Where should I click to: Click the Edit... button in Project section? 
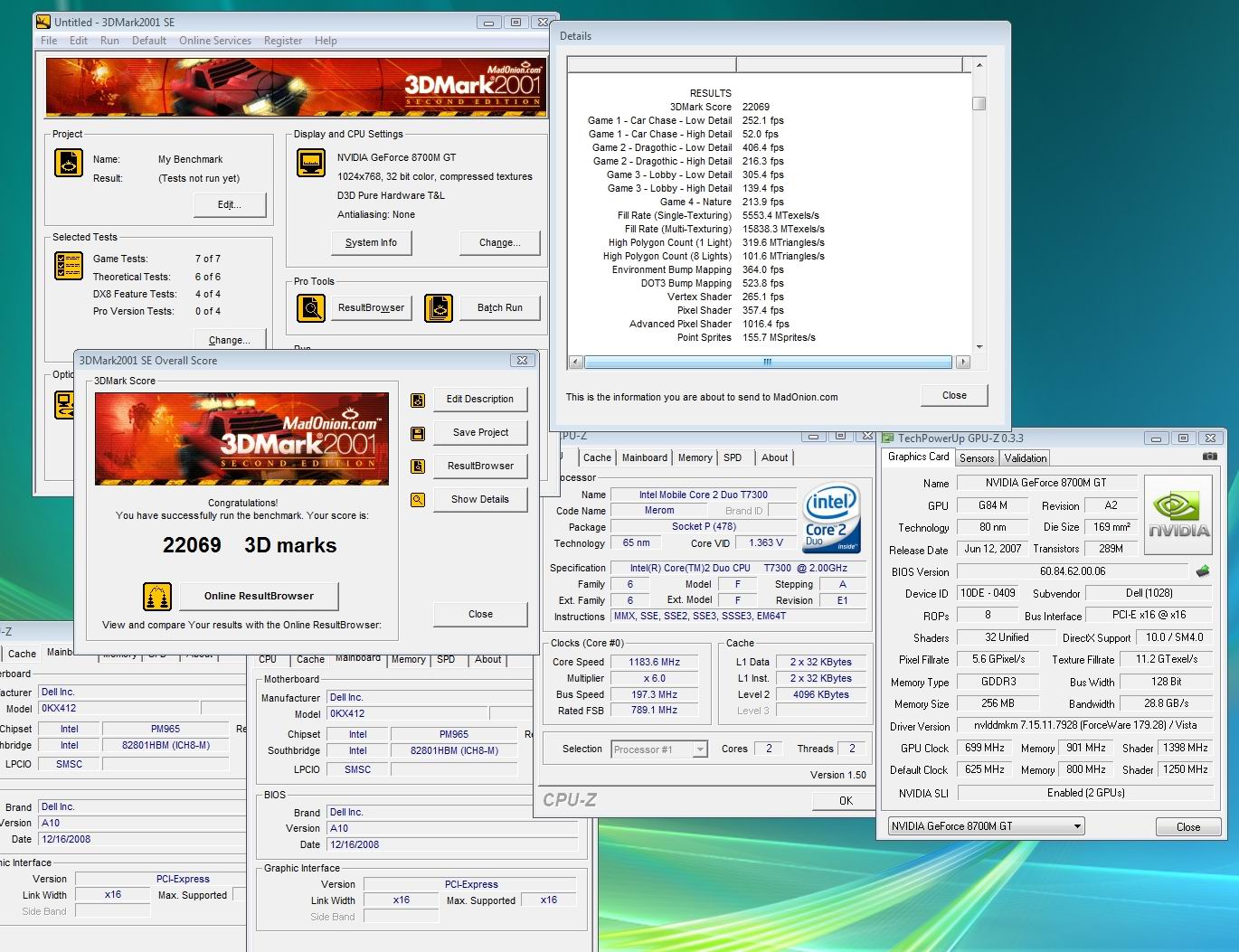click(230, 204)
